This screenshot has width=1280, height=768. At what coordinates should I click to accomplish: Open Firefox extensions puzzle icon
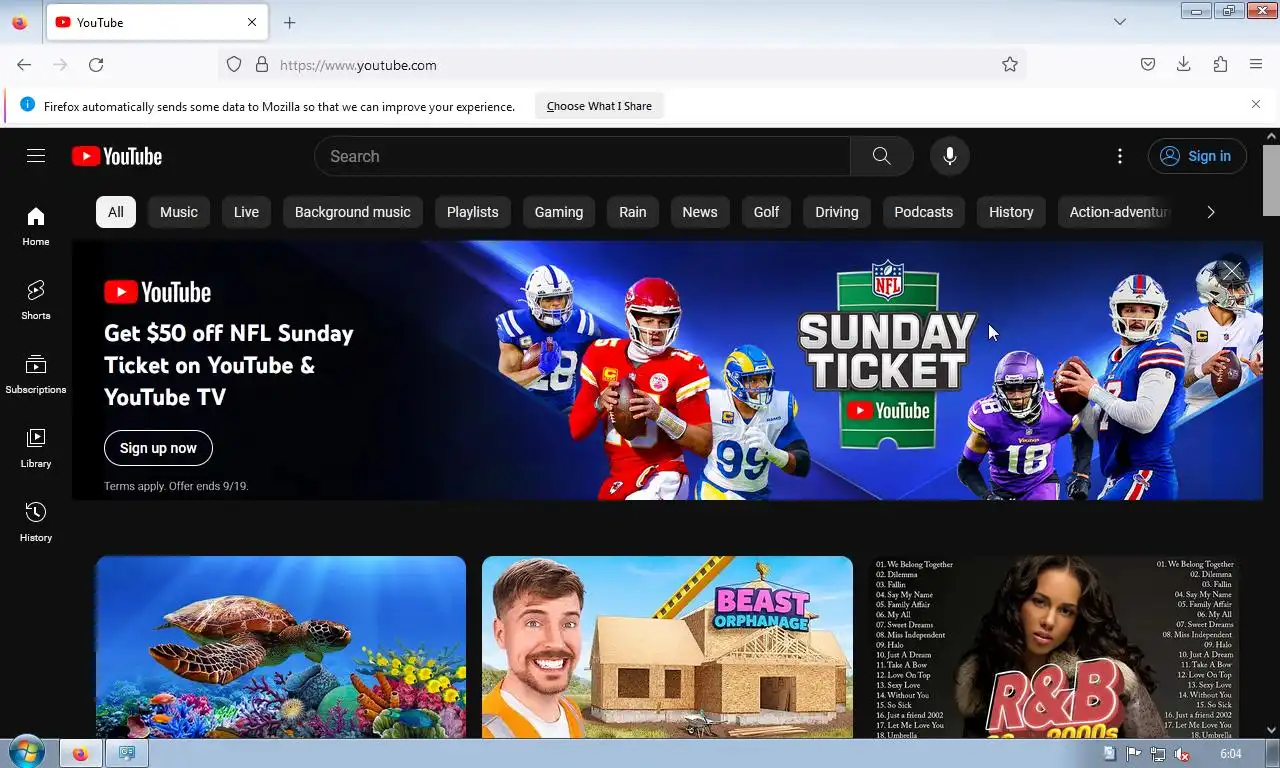1220,65
